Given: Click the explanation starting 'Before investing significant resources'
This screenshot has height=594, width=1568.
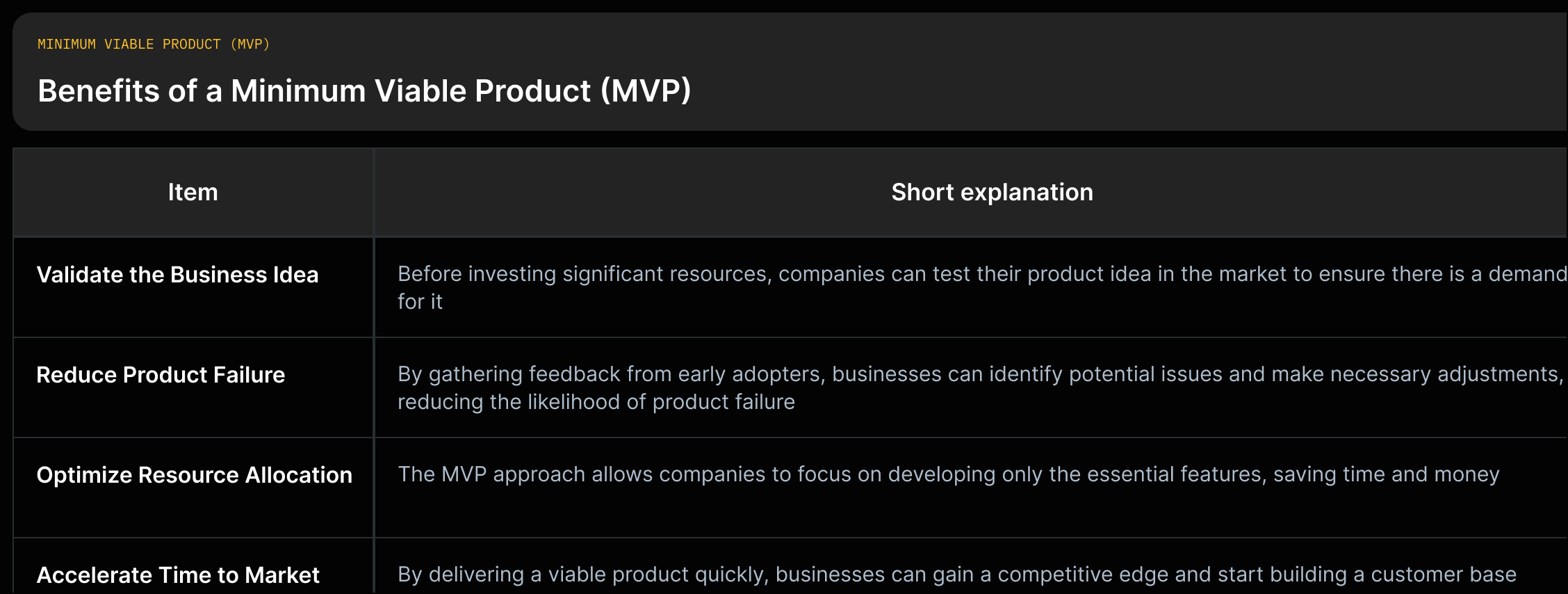Looking at the screenshot, I should [x=982, y=287].
